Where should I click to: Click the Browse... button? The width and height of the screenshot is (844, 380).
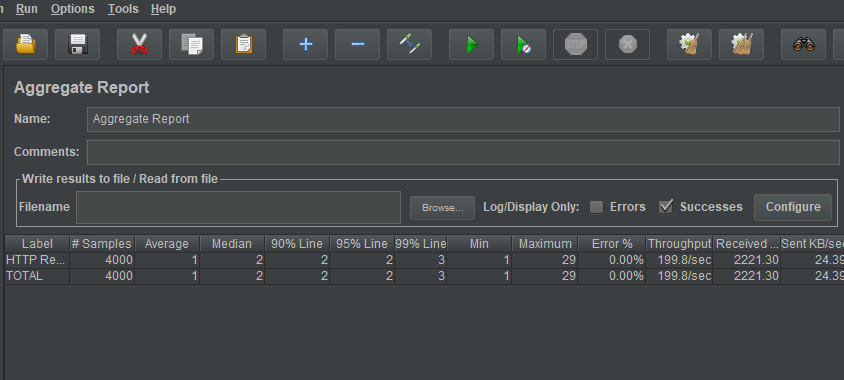442,208
